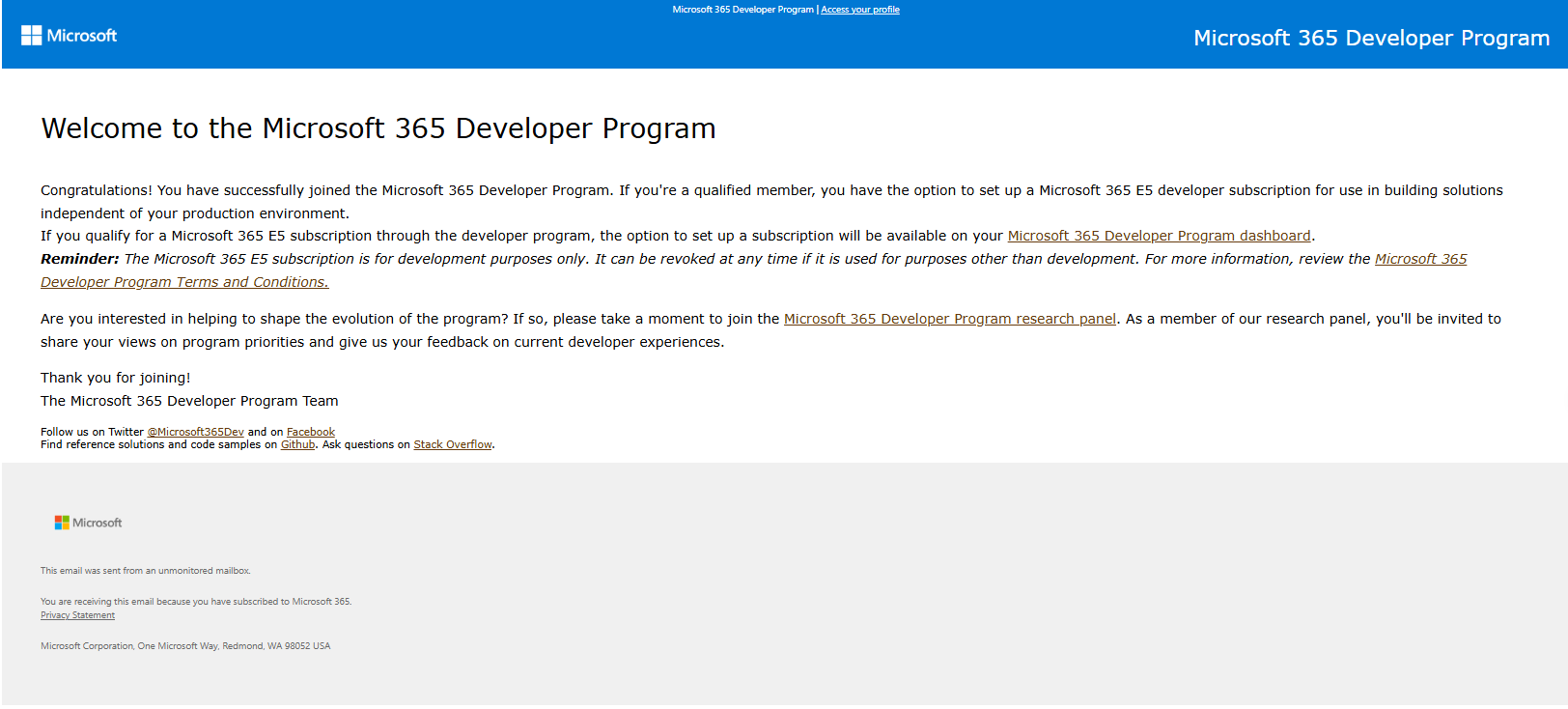Open the 'Access your profile' link
Screen dimensions: 1568x709
[860, 10]
